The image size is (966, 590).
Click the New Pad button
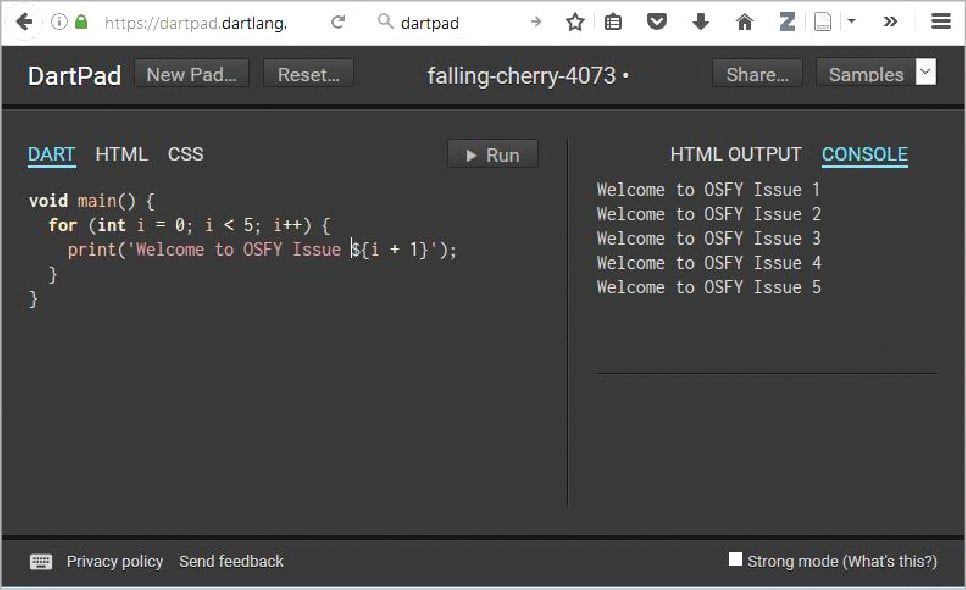[x=192, y=74]
